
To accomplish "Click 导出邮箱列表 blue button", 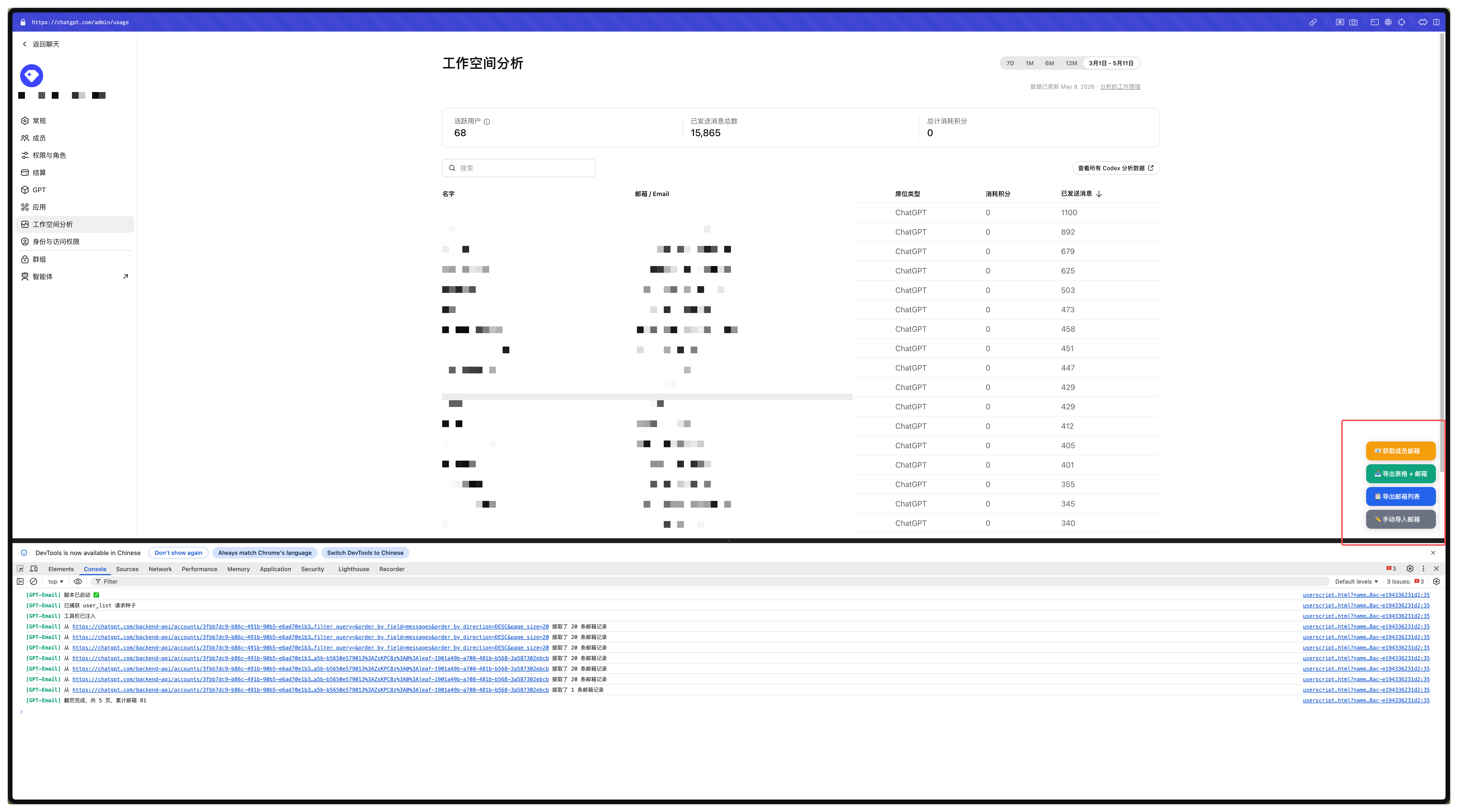I will coord(1401,497).
